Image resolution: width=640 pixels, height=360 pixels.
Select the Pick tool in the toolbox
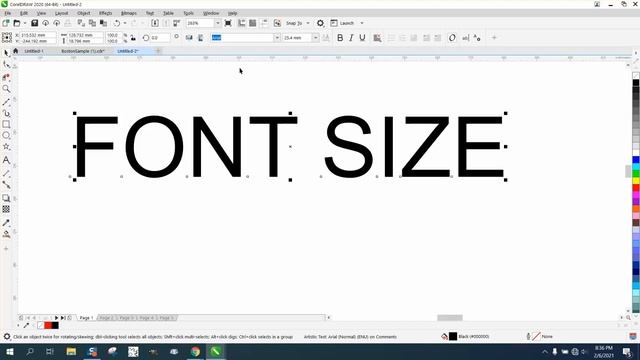pyautogui.click(x=6, y=53)
